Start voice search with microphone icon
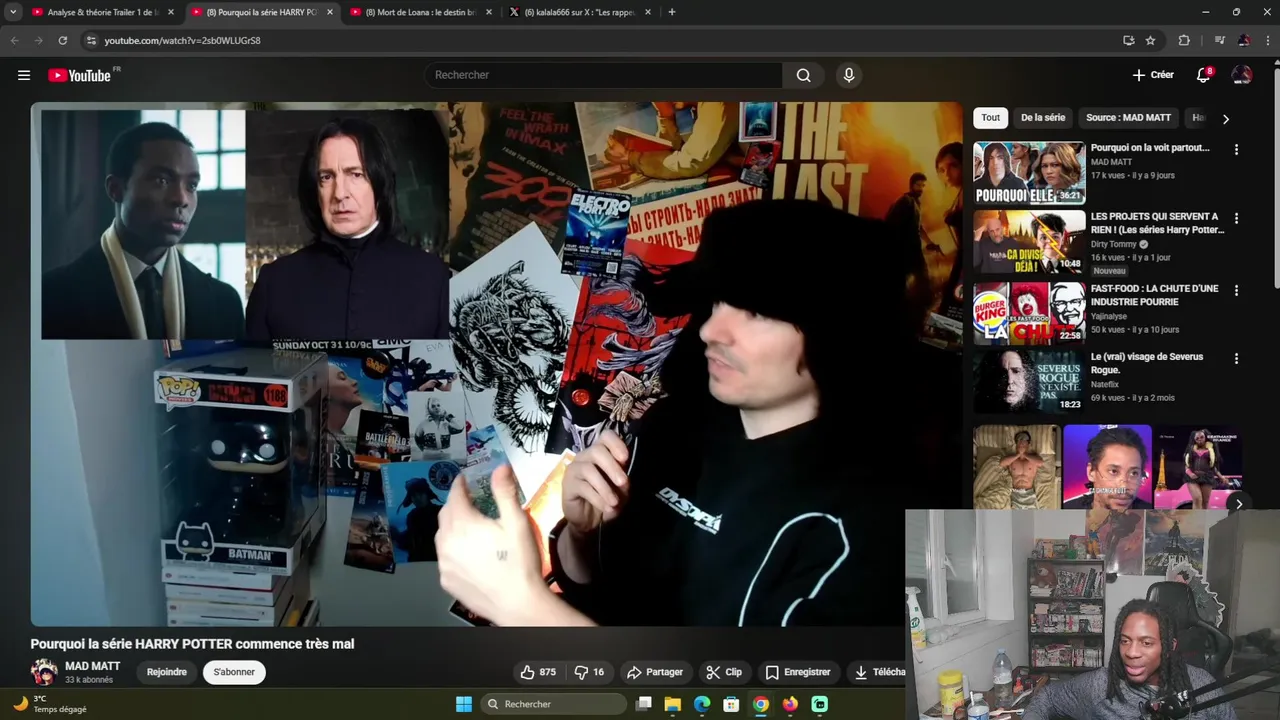Viewport: 1280px width, 720px height. (849, 75)
